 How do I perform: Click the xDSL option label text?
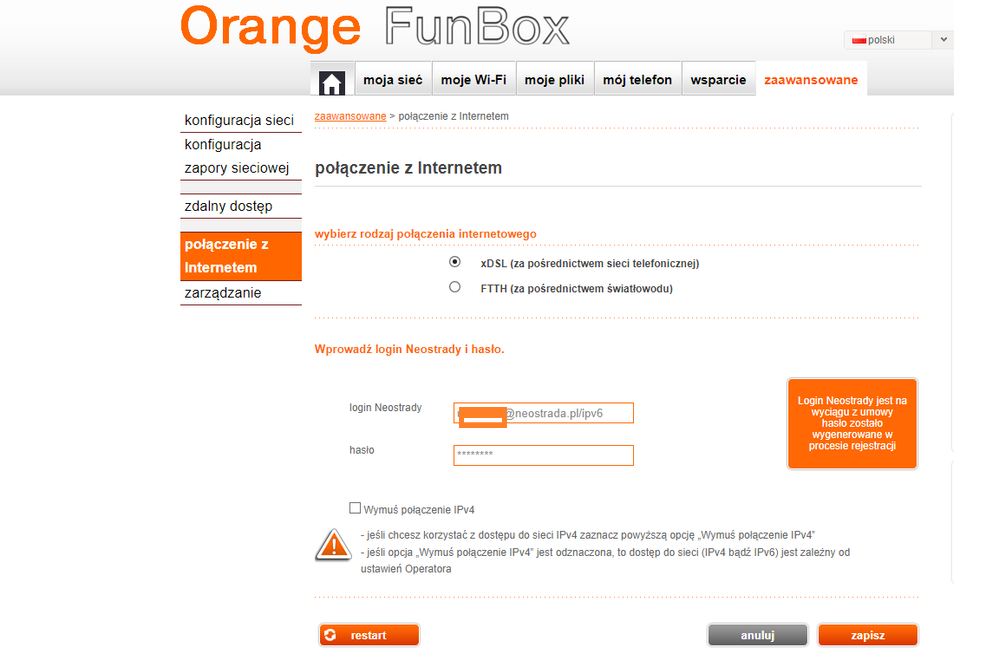point(590,263)
